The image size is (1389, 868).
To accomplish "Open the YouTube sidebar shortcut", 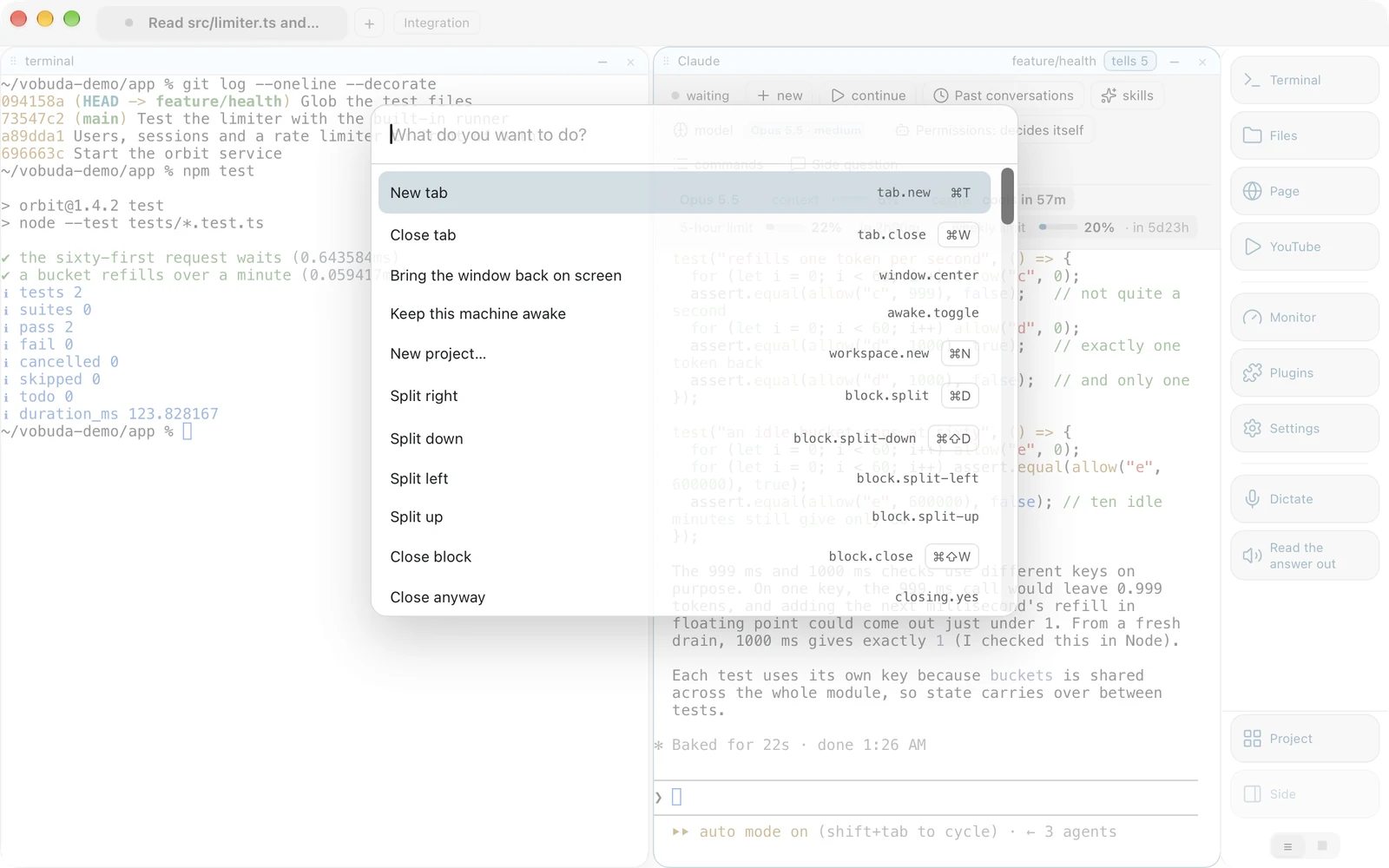I will [x=1304, y=247].
